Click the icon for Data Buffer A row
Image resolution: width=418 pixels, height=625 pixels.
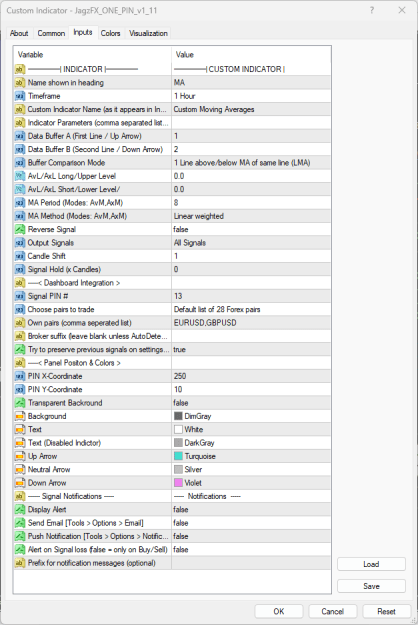click(x=20, y=136)
